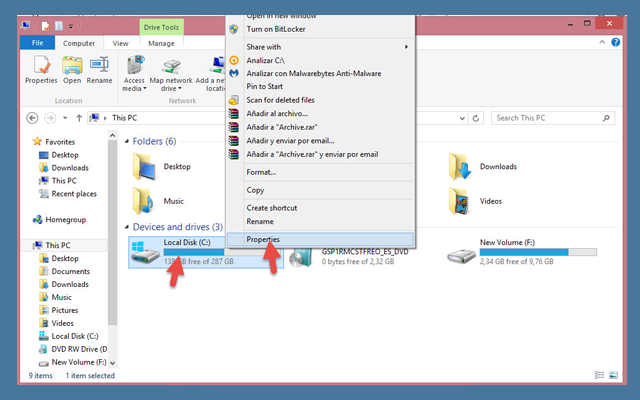The height and width of the screenshot is (400, 640).
Task: Open the Downloads folder icon in Folders
Action: click(460, 166)
